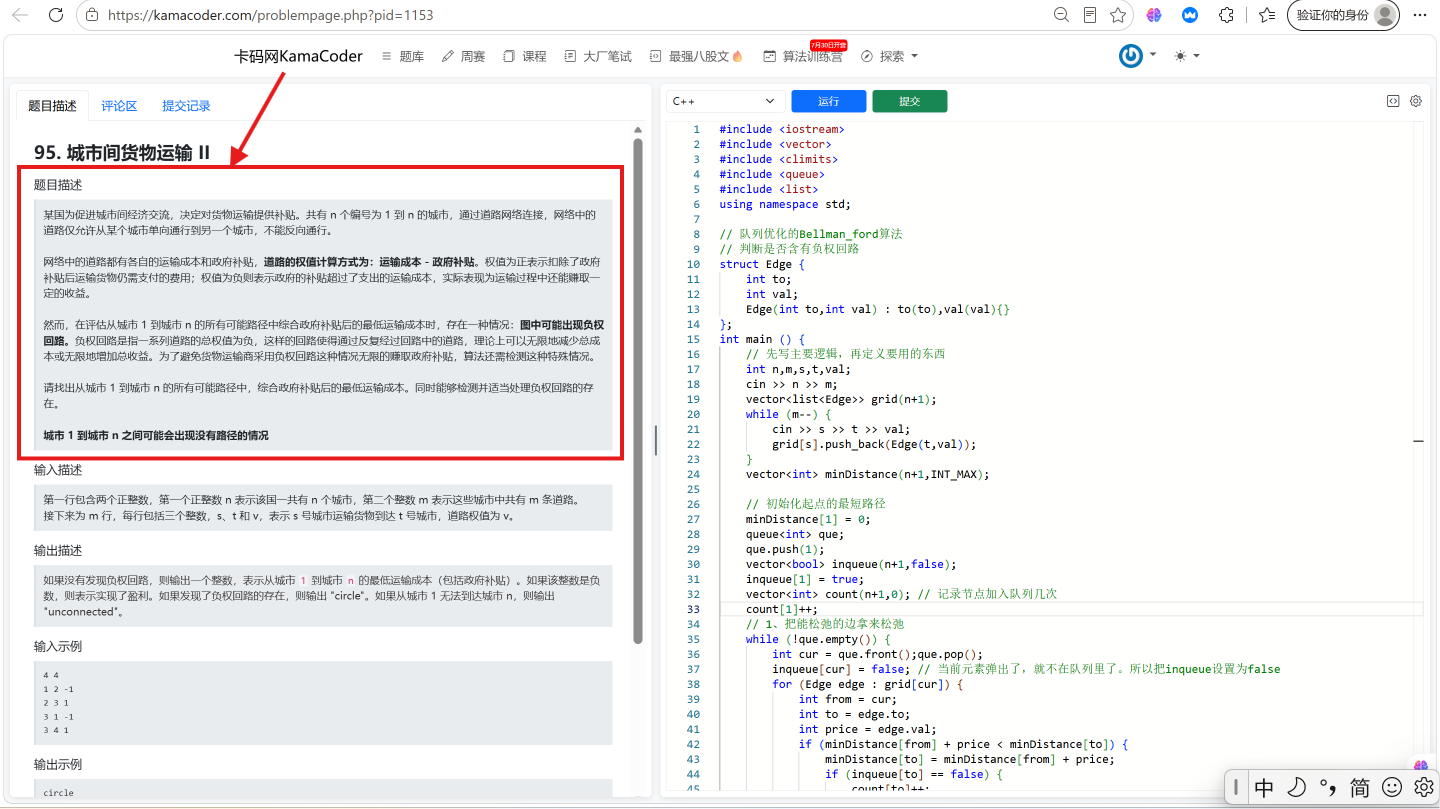
Task: Toggle the code panel layout icon
Action: 1392,101
